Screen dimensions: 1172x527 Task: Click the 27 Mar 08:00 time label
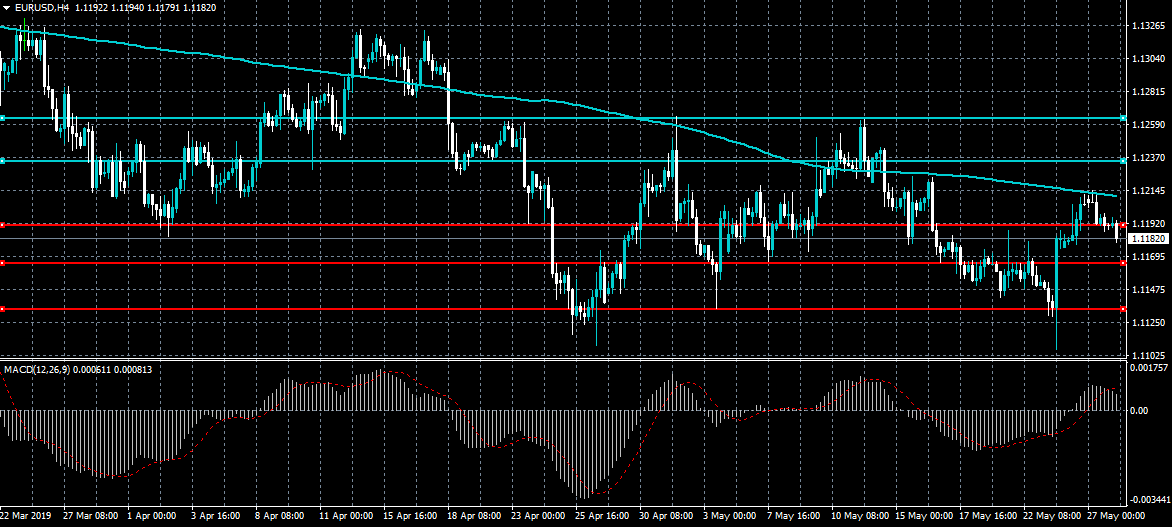pos(90,516)
